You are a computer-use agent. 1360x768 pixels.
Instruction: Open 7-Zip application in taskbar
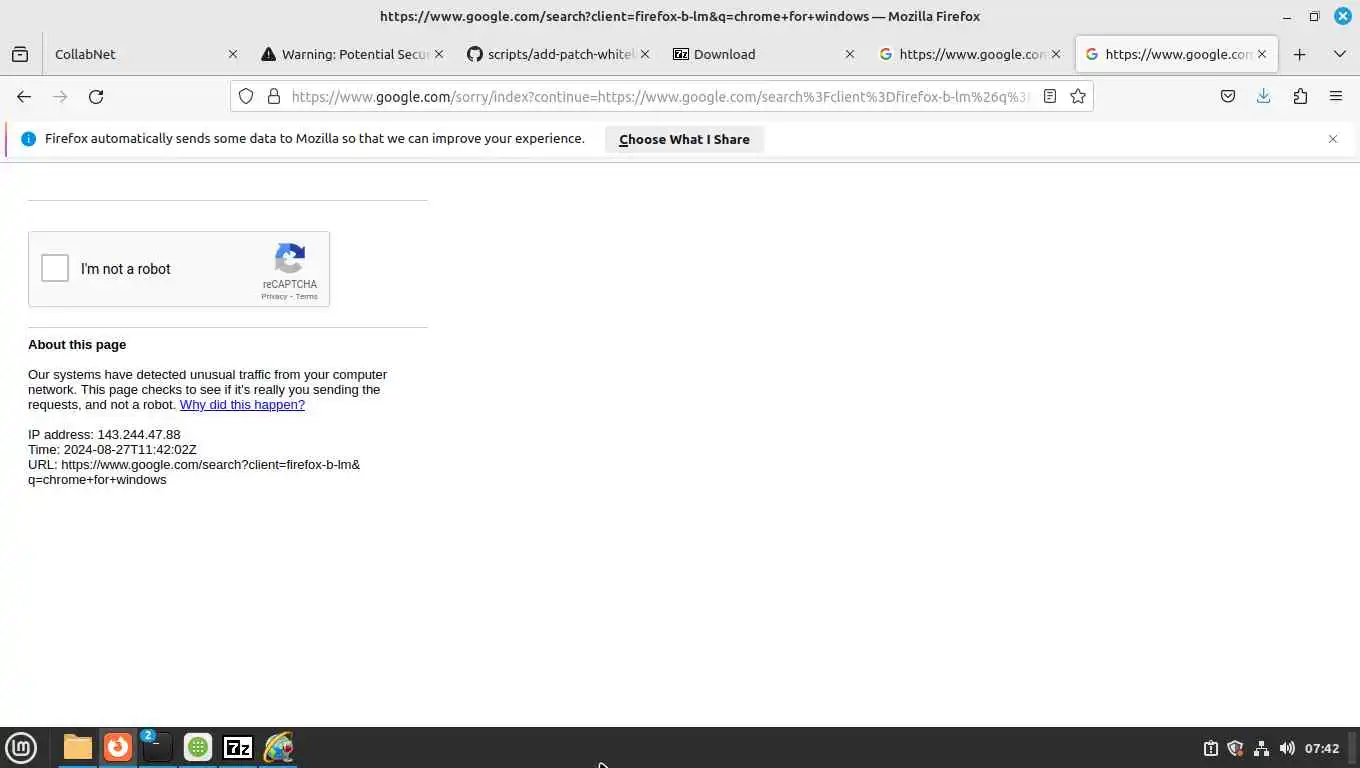[238, 747]
